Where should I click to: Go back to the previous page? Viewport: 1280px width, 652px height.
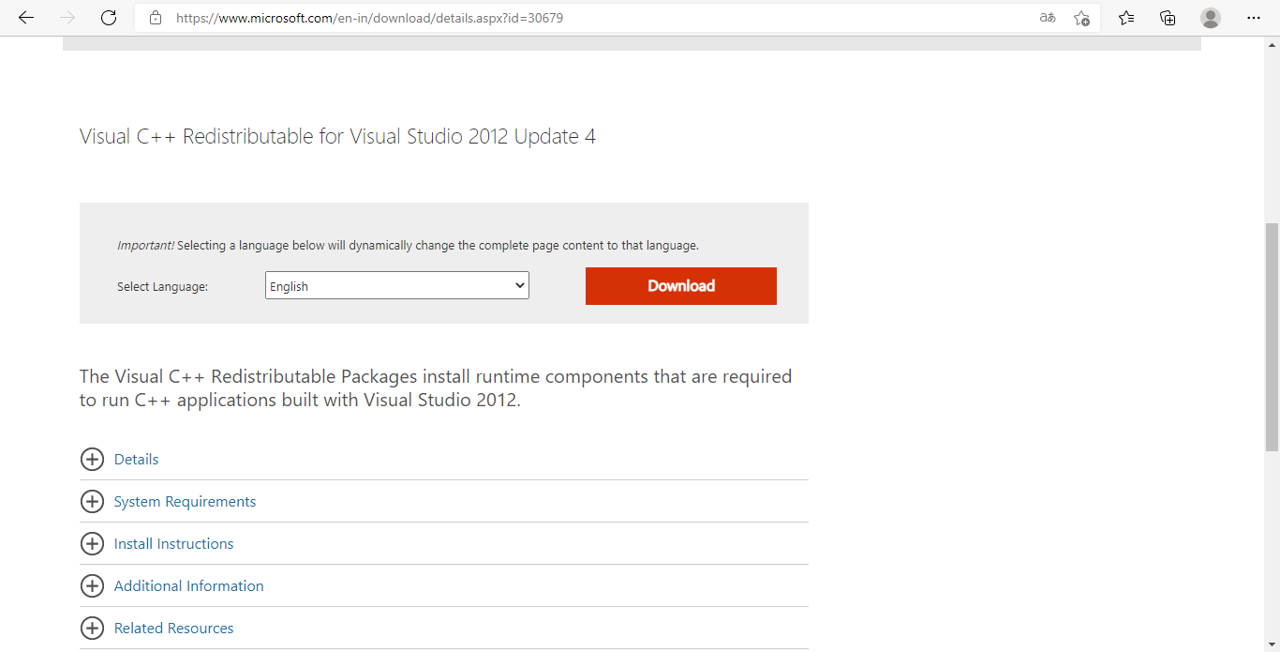pos(26,18)
